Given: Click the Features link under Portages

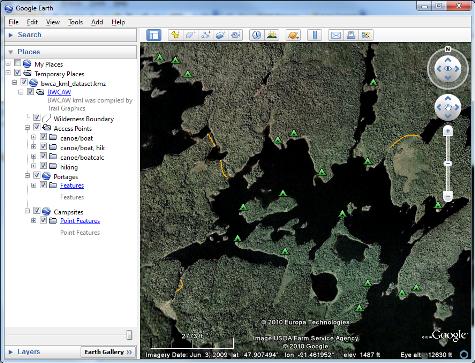Looking at the screenshot, I should point(72,186).
